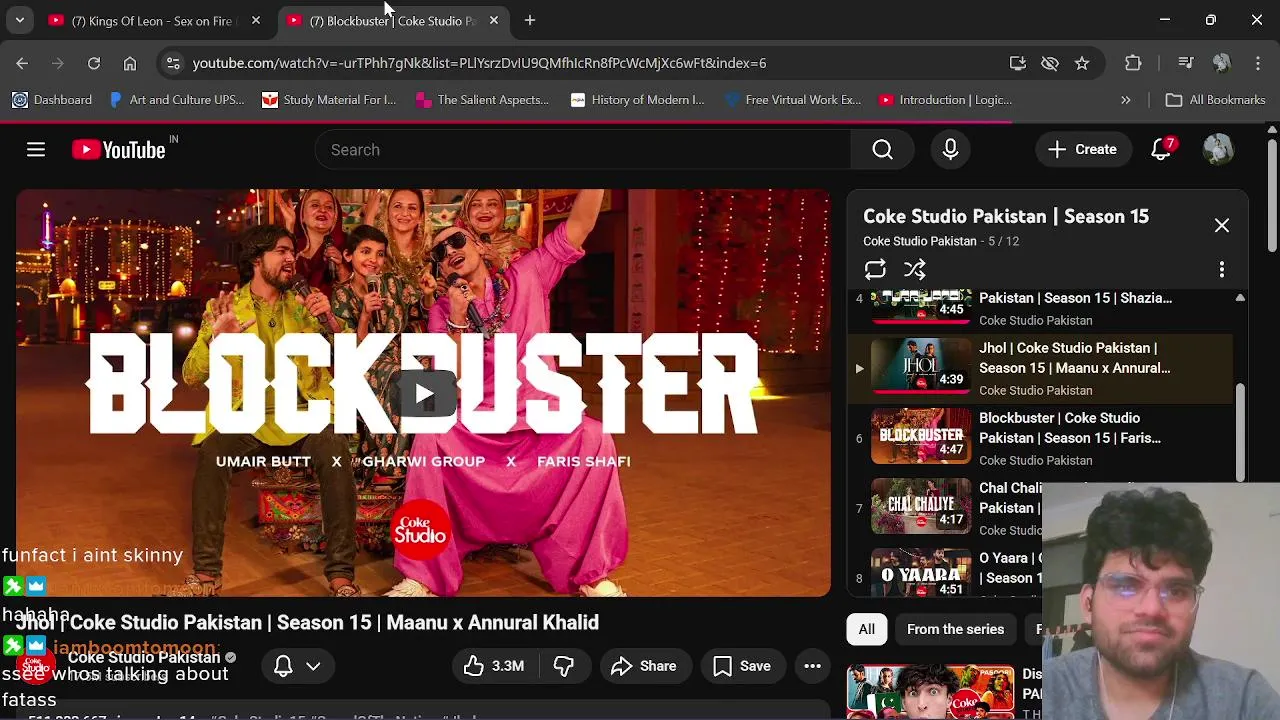Image resolution: width=1280 pixels, height=720 pixels.
Task: Open the Jhol video title text
Action: click(307, 623)
